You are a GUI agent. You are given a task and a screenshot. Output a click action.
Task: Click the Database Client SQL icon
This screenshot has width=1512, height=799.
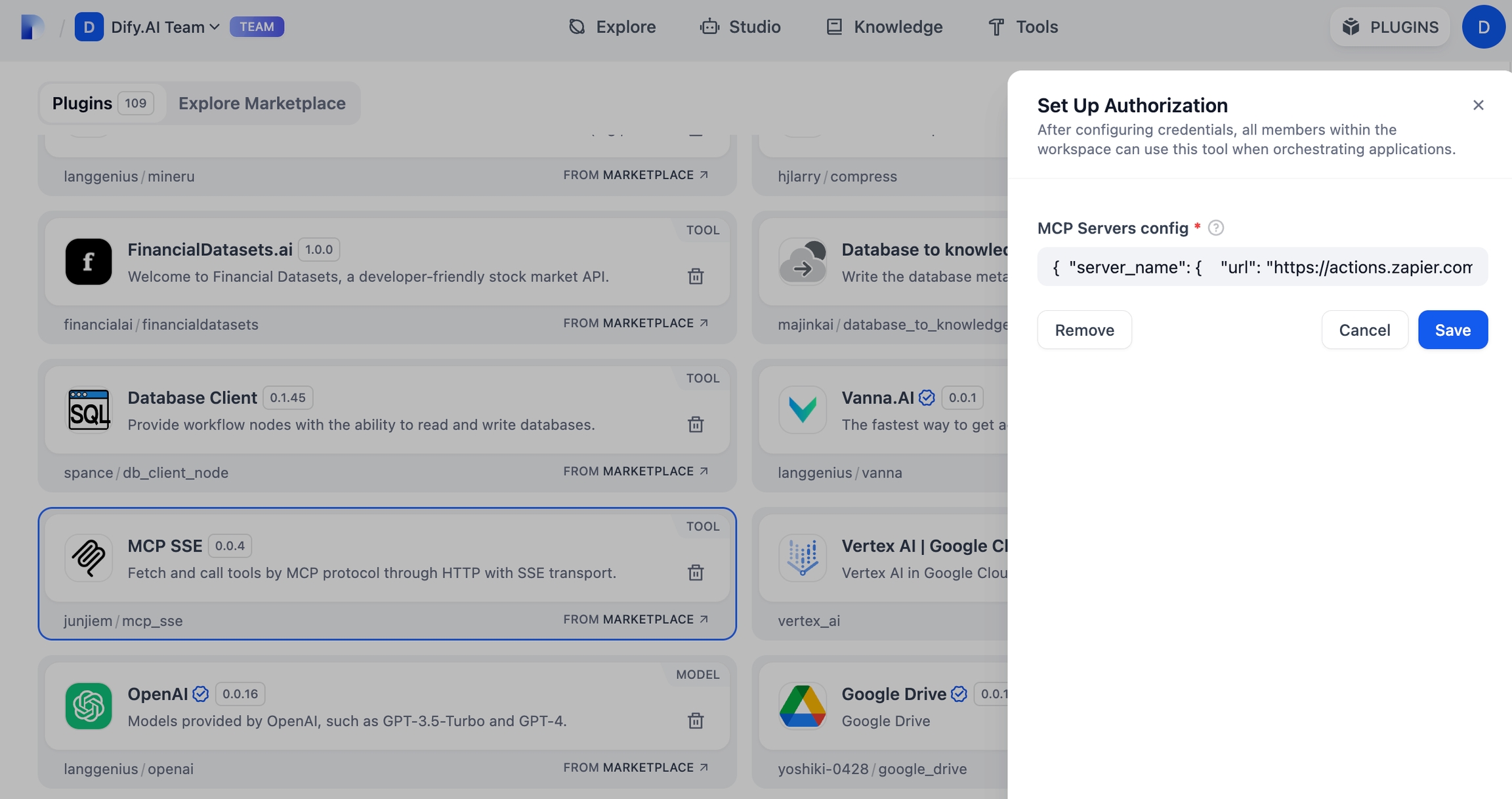[89, 410]
